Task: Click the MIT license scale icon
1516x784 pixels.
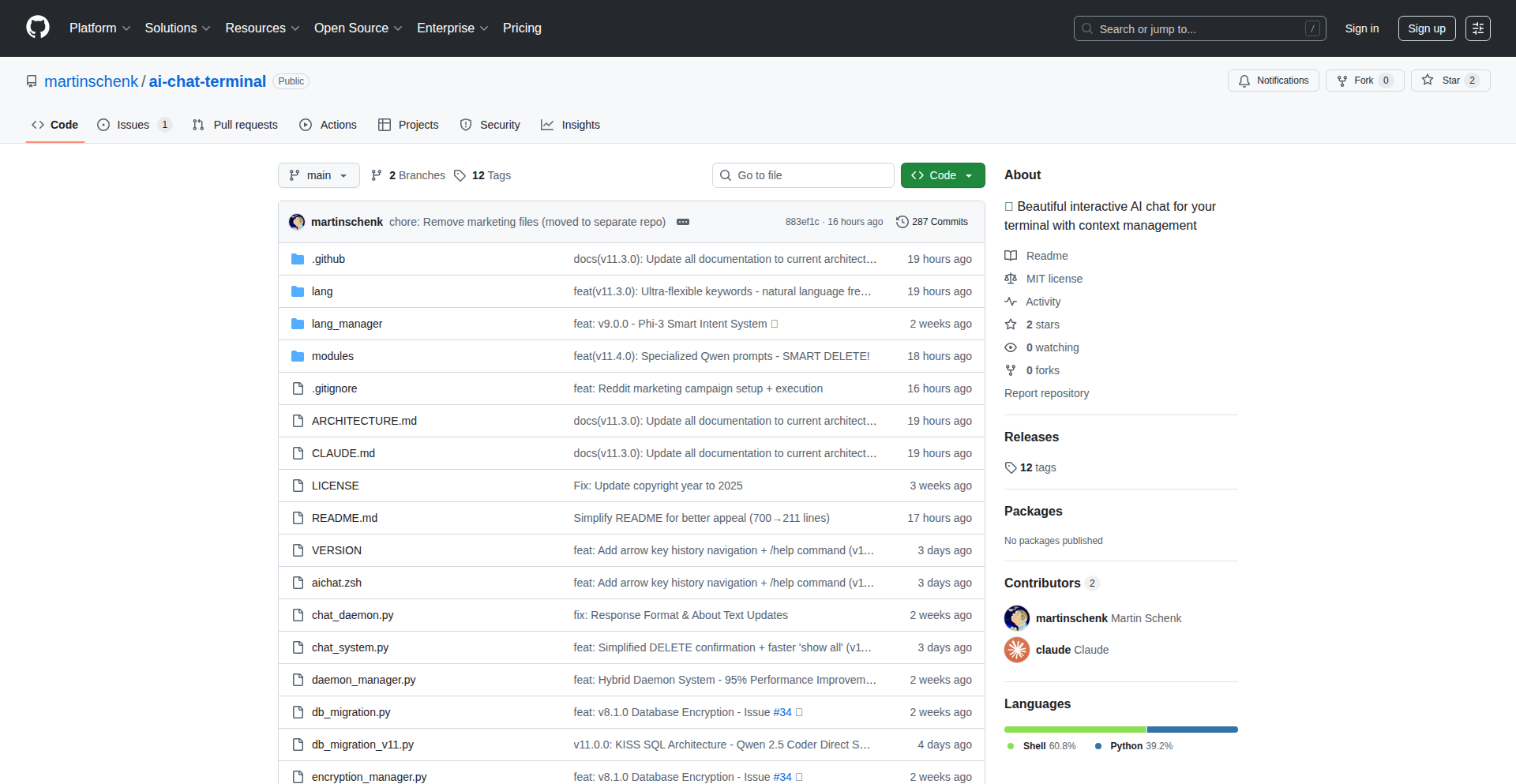Action: (1011, 279)
